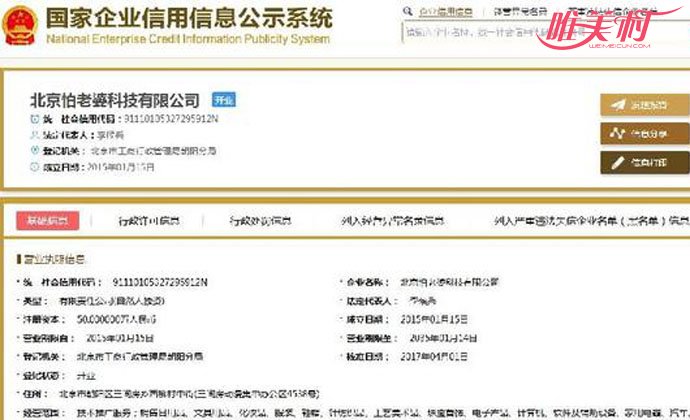Click the 营业执照信息 section heading
The image size is (690, 420).
(54, 259)
